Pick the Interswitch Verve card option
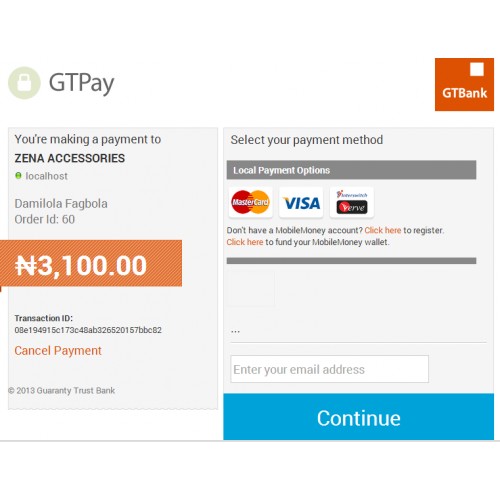The height and width of the screenshot is (500, 500). point(352,202)
